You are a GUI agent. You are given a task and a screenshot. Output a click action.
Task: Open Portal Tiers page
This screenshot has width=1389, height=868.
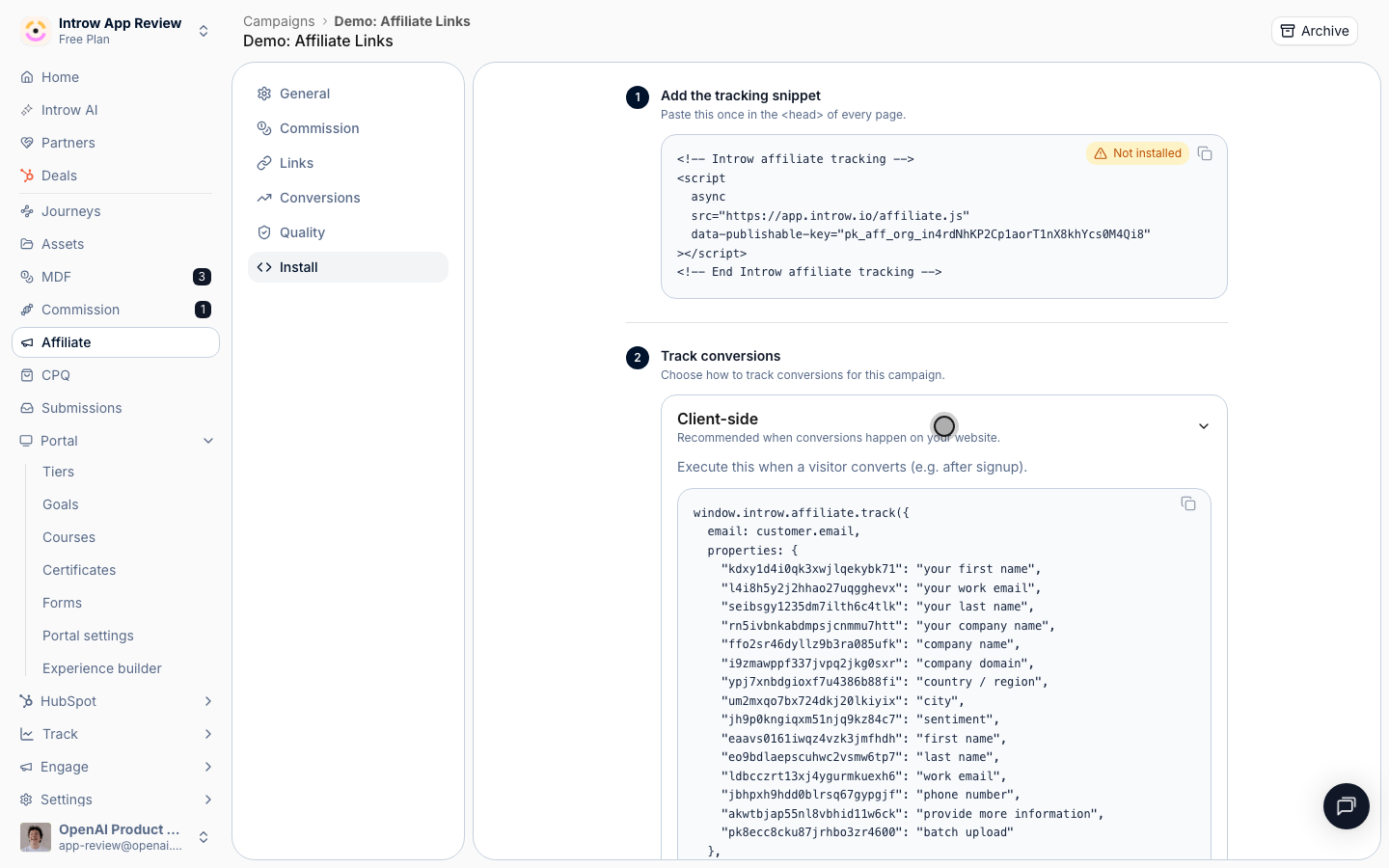click(x=58, y=472)
